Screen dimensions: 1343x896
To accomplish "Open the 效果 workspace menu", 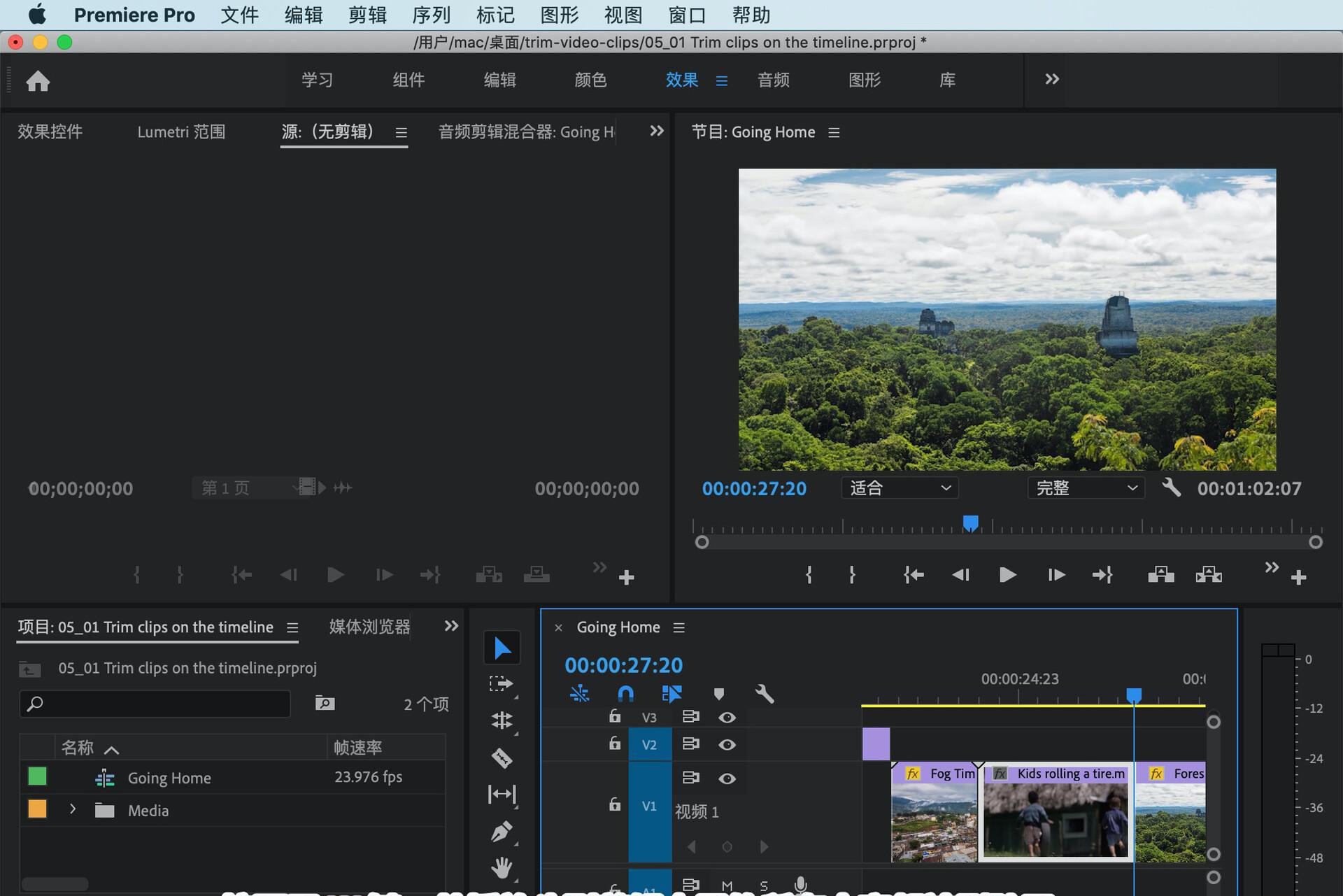I will point(722,81).
